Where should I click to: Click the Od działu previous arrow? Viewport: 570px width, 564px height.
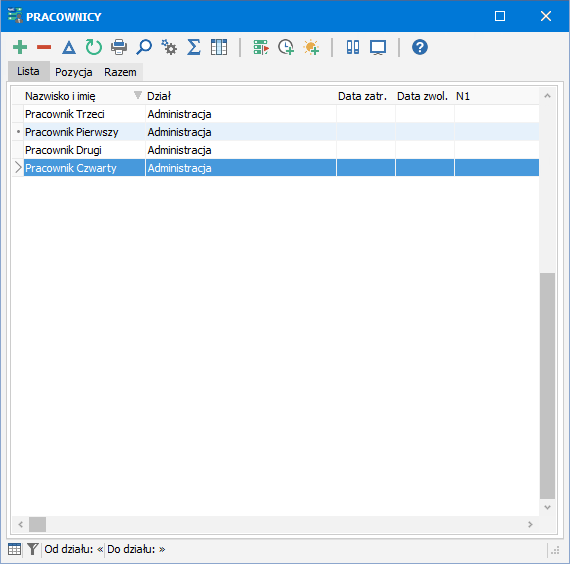[x=100, y=549]
